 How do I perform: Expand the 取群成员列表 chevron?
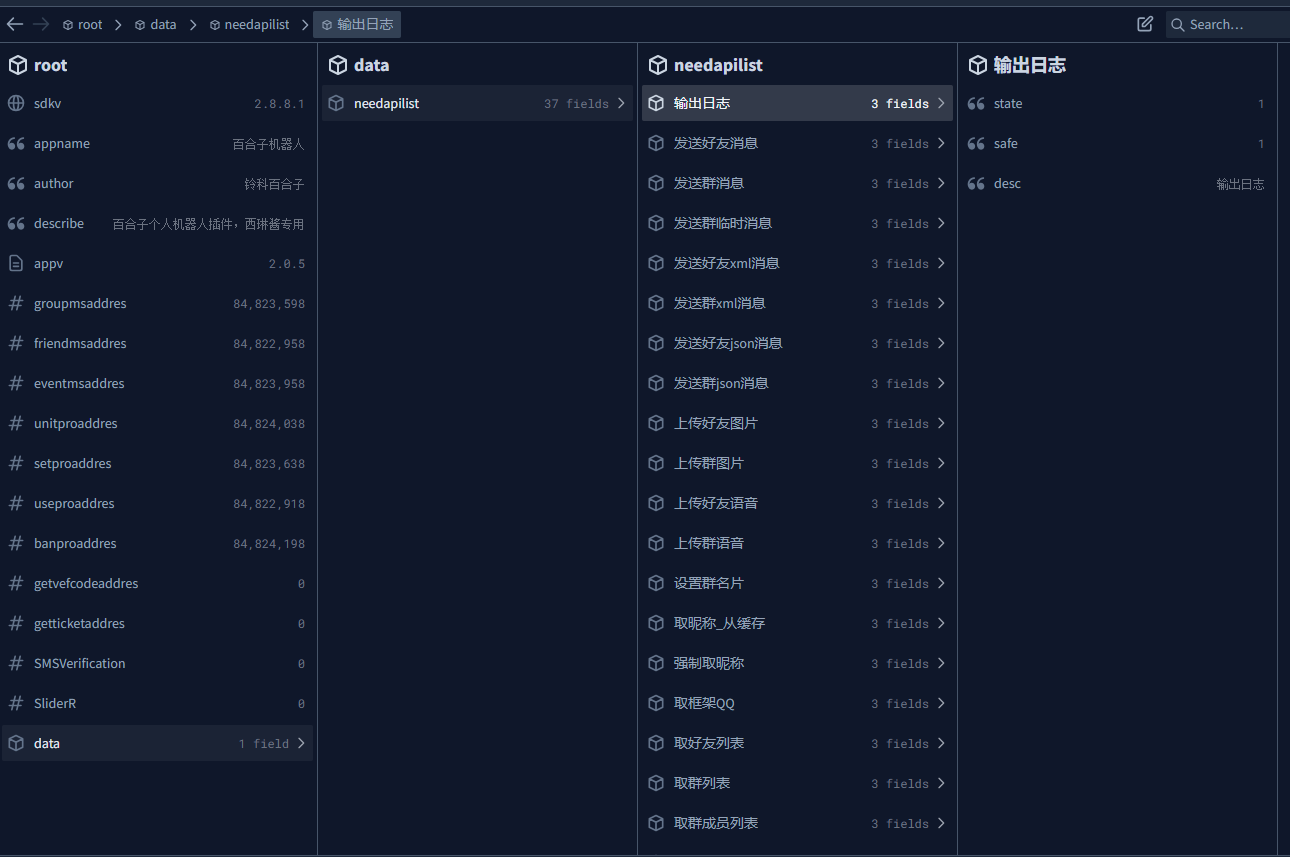(x=941, y=823)
